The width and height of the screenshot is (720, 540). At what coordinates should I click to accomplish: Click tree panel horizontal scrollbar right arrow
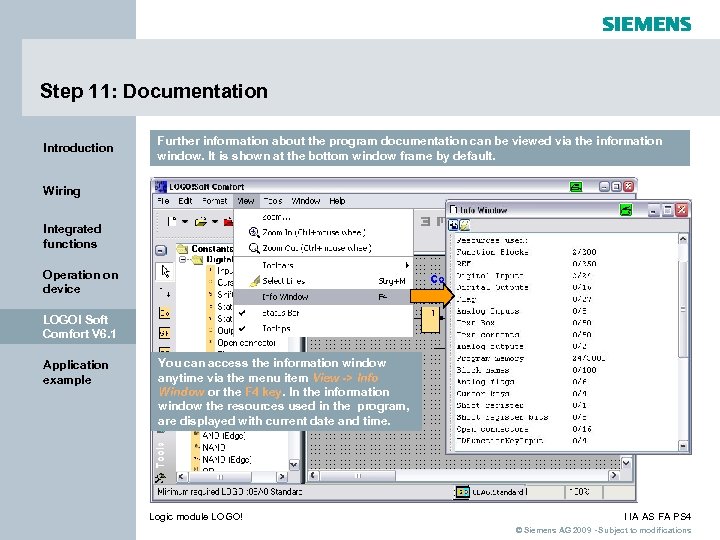pos(282,477)
